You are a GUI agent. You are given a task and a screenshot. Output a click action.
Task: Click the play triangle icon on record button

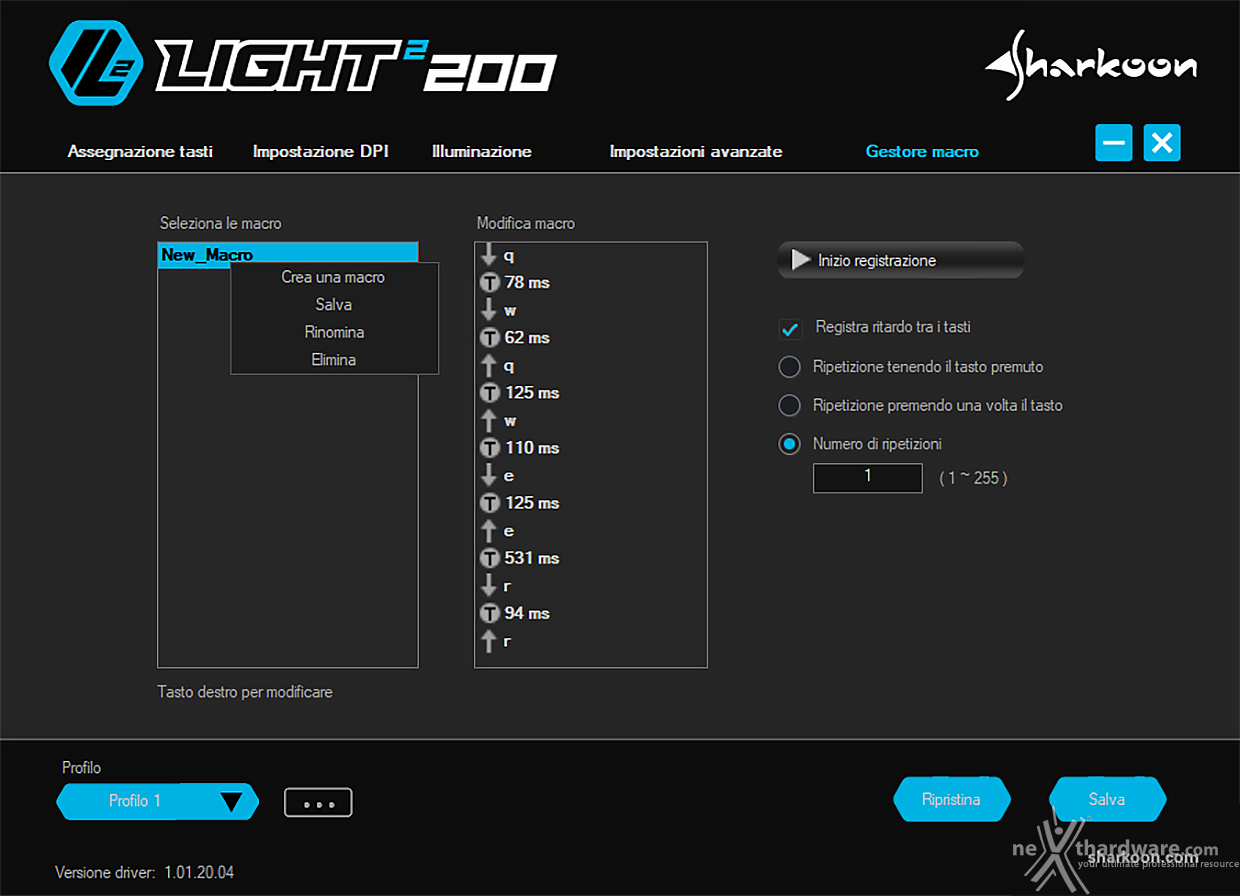(801, 260)
